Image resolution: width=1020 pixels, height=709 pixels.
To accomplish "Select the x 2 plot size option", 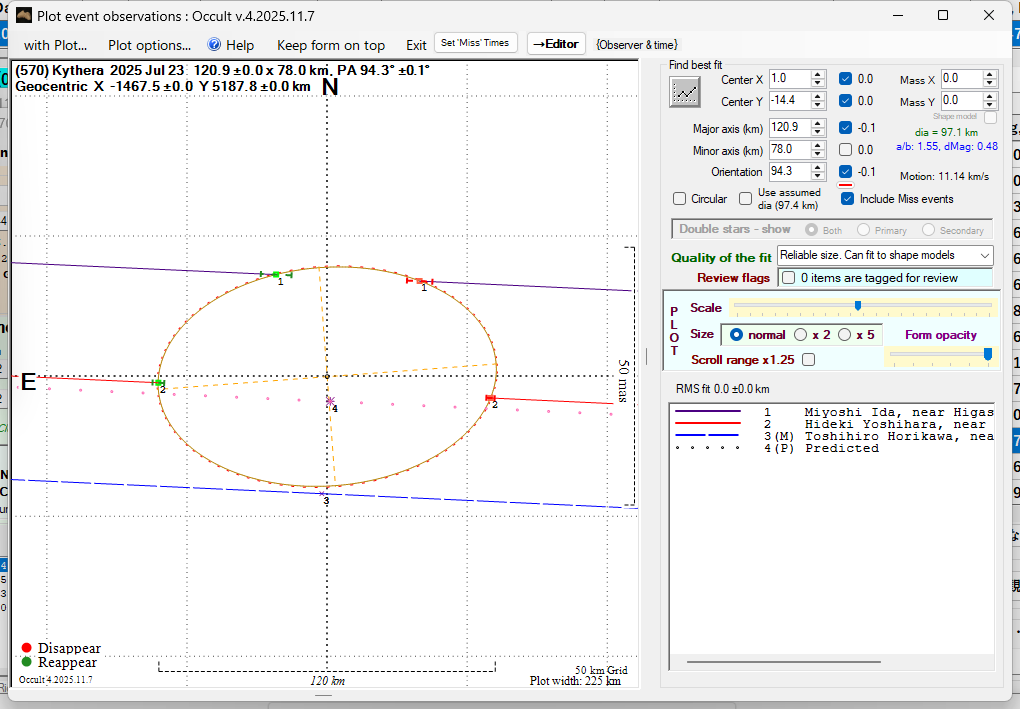I will (x=800, y=335).
